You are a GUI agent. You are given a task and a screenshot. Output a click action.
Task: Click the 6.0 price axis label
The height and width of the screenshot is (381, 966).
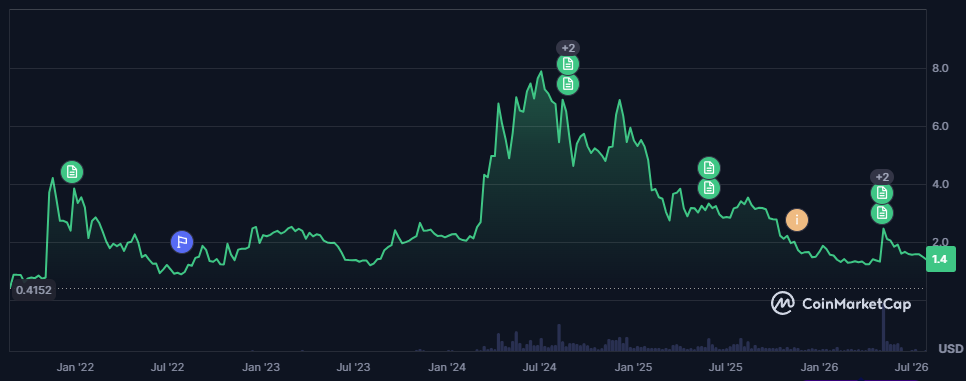pyautogui.click(x=940, y=126)
